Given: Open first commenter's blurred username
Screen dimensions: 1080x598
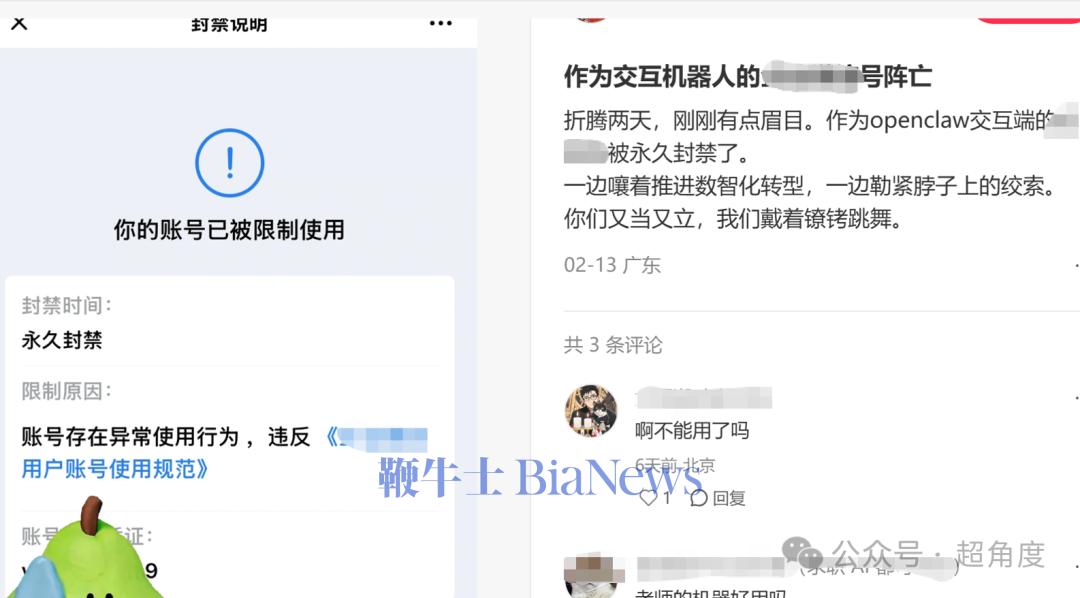Looking at the screenshot, I should coord(703,398).
